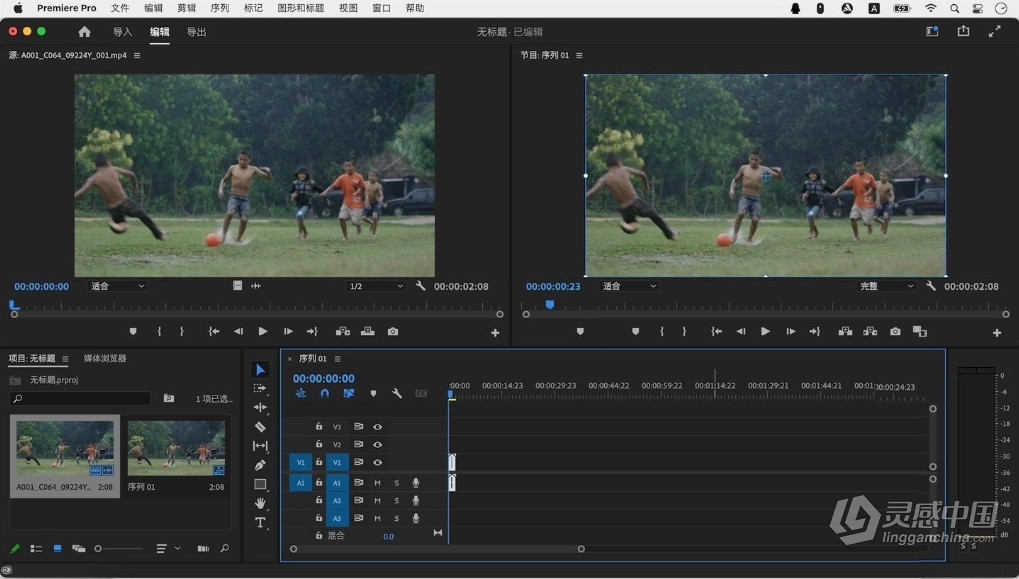The height and width of the screenshot is (579, 1019).
Task: Open Program playback resolution dropdown 完整
Action: (886, 286)
